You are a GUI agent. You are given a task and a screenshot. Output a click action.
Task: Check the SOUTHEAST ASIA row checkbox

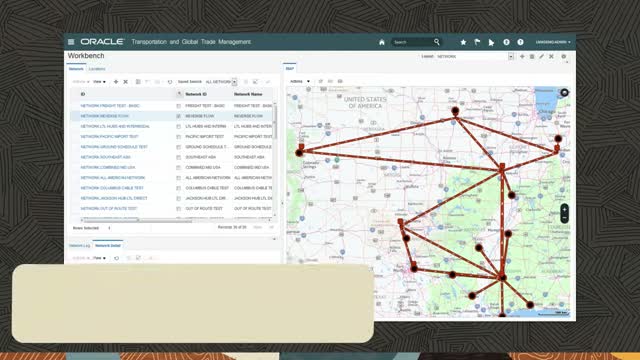178,157
